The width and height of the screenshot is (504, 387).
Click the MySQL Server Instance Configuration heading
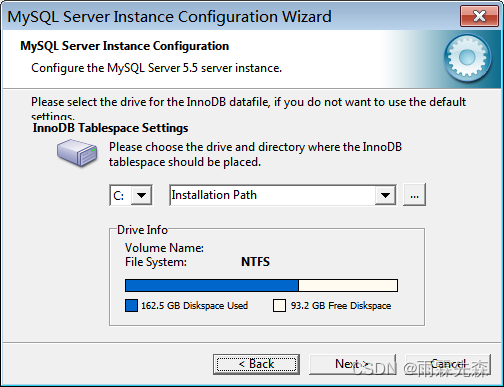click(x=125, y=46)
